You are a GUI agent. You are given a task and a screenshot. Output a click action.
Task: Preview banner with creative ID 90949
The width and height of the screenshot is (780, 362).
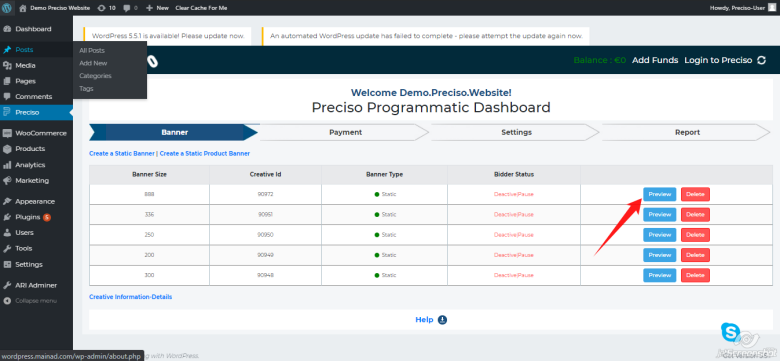[x=660, y=255]
